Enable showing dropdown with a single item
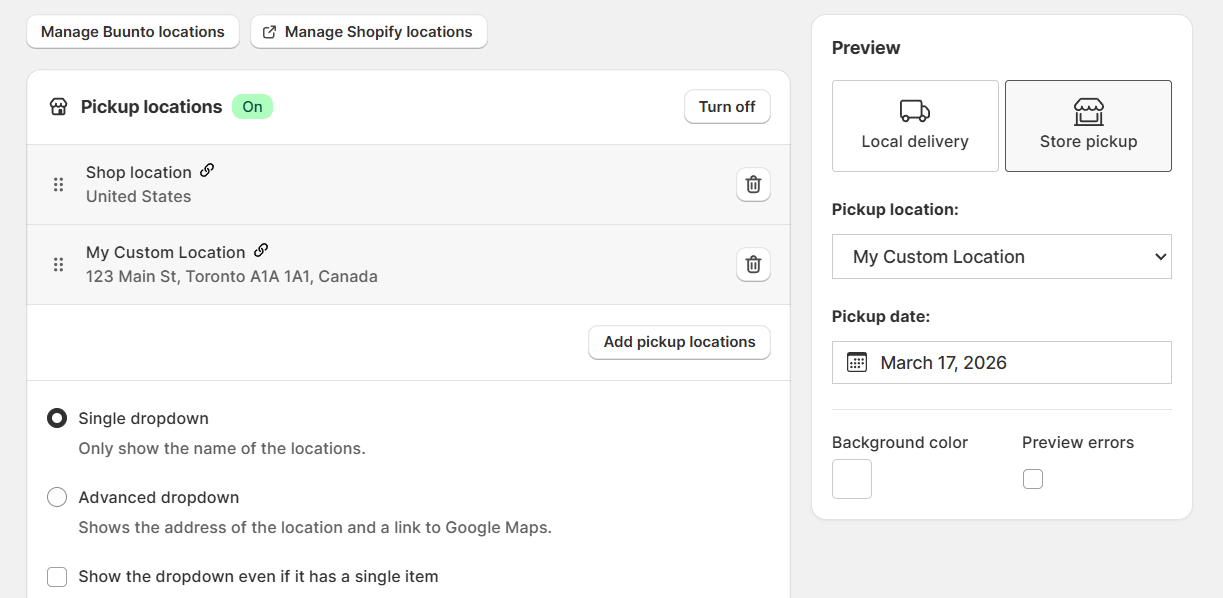 coord(57,577)
